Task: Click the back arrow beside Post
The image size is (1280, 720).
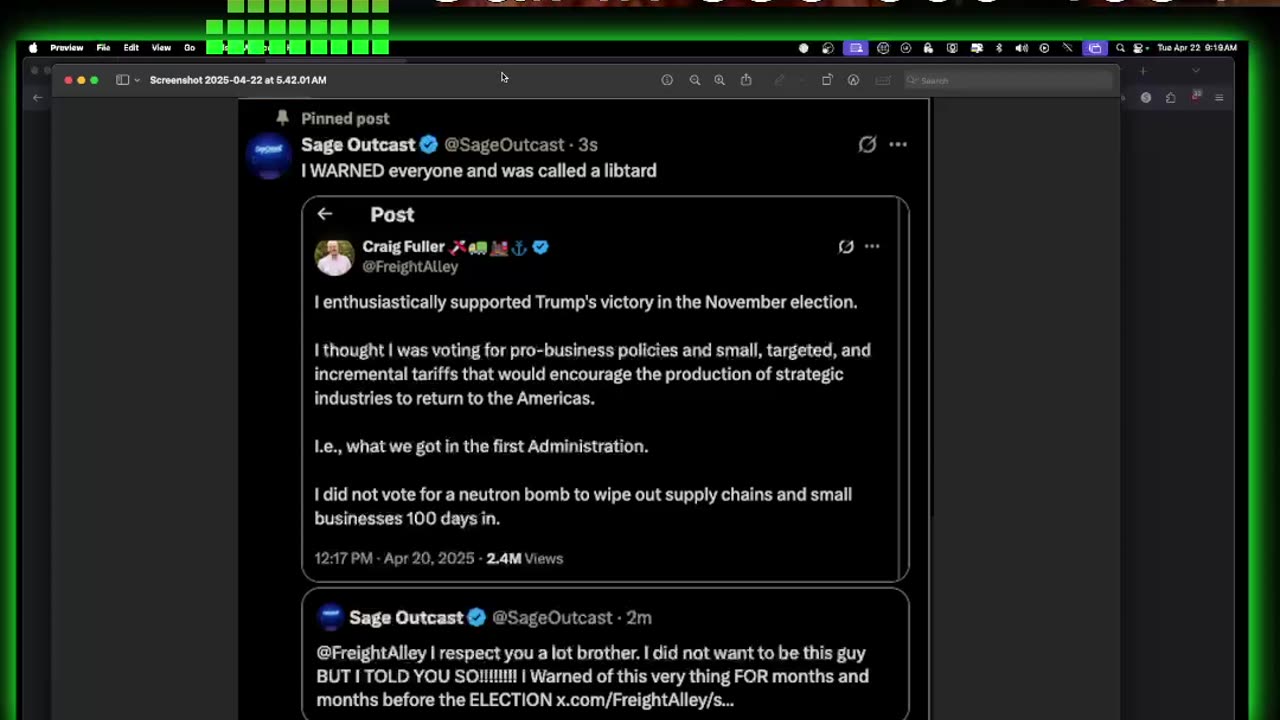Action: click(324, 214)
